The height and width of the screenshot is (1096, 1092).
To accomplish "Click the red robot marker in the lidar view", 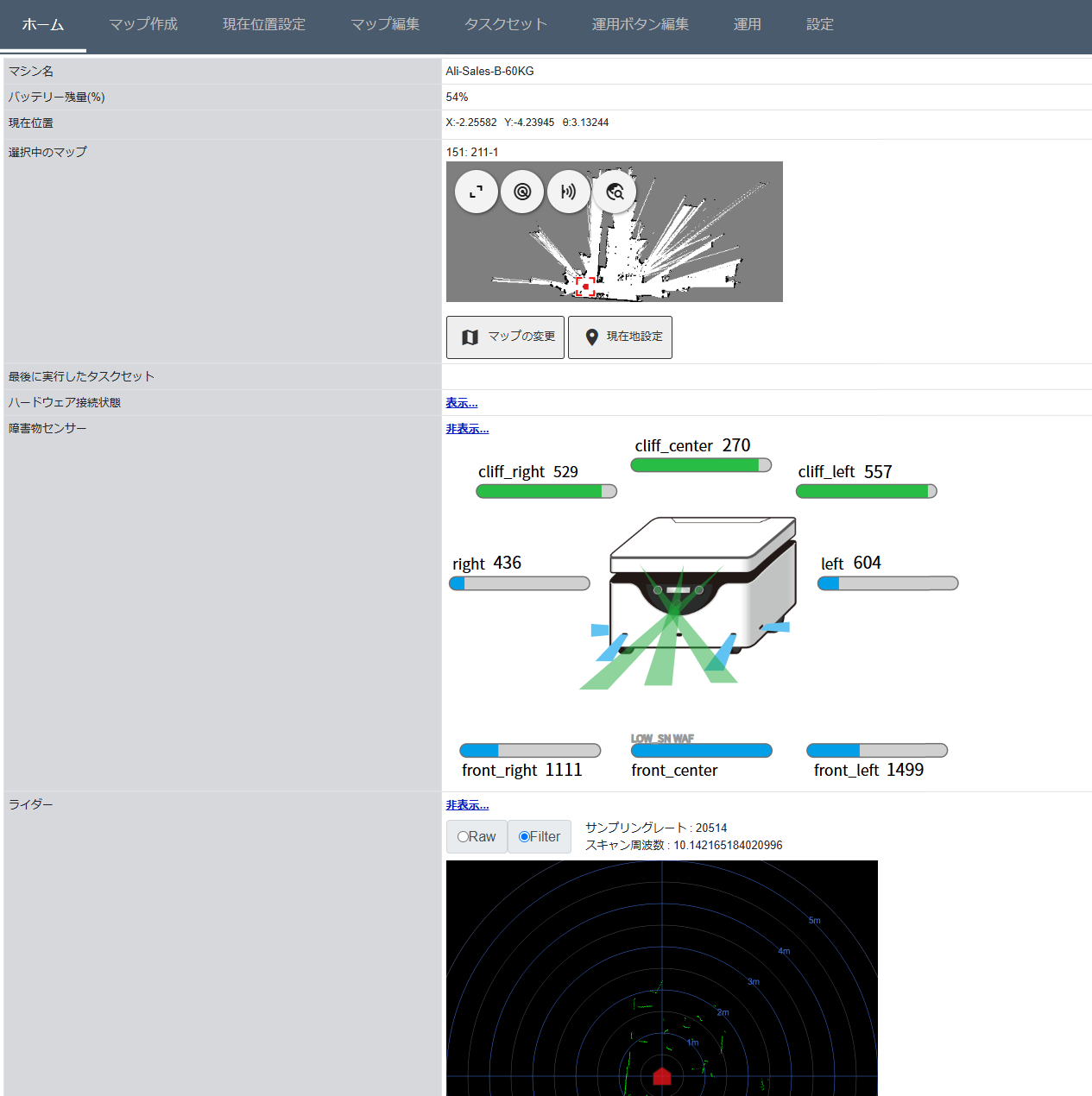I will 662,1076.
